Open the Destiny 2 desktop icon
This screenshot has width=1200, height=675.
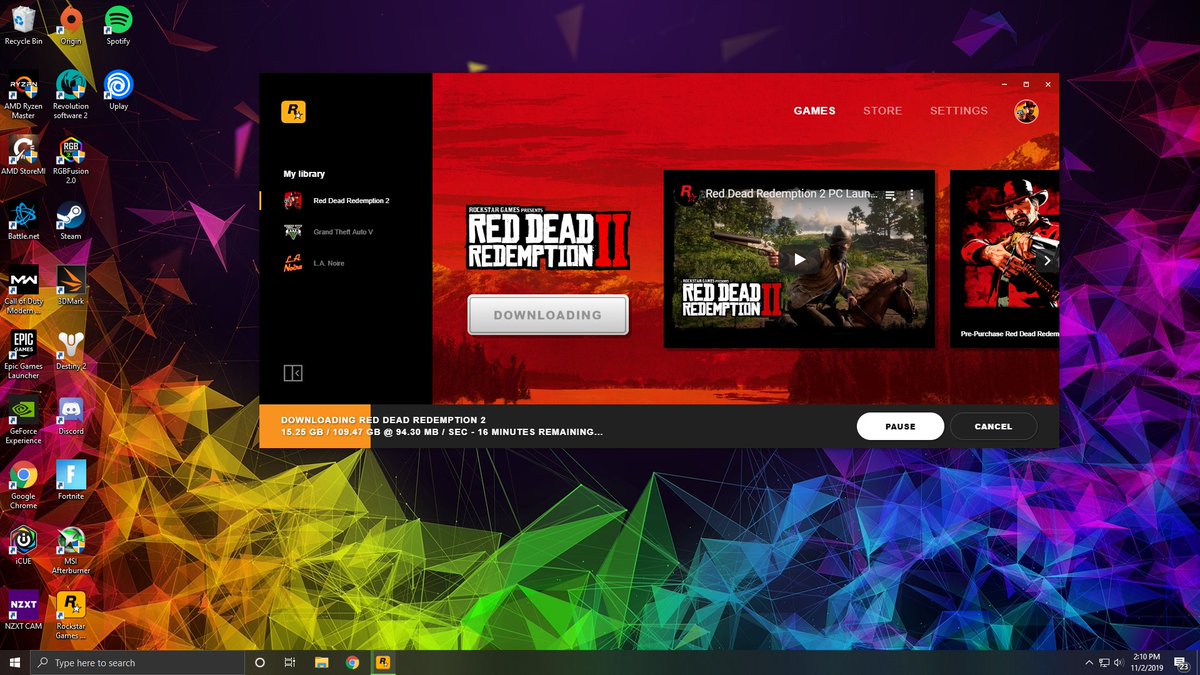coord(70,350)
